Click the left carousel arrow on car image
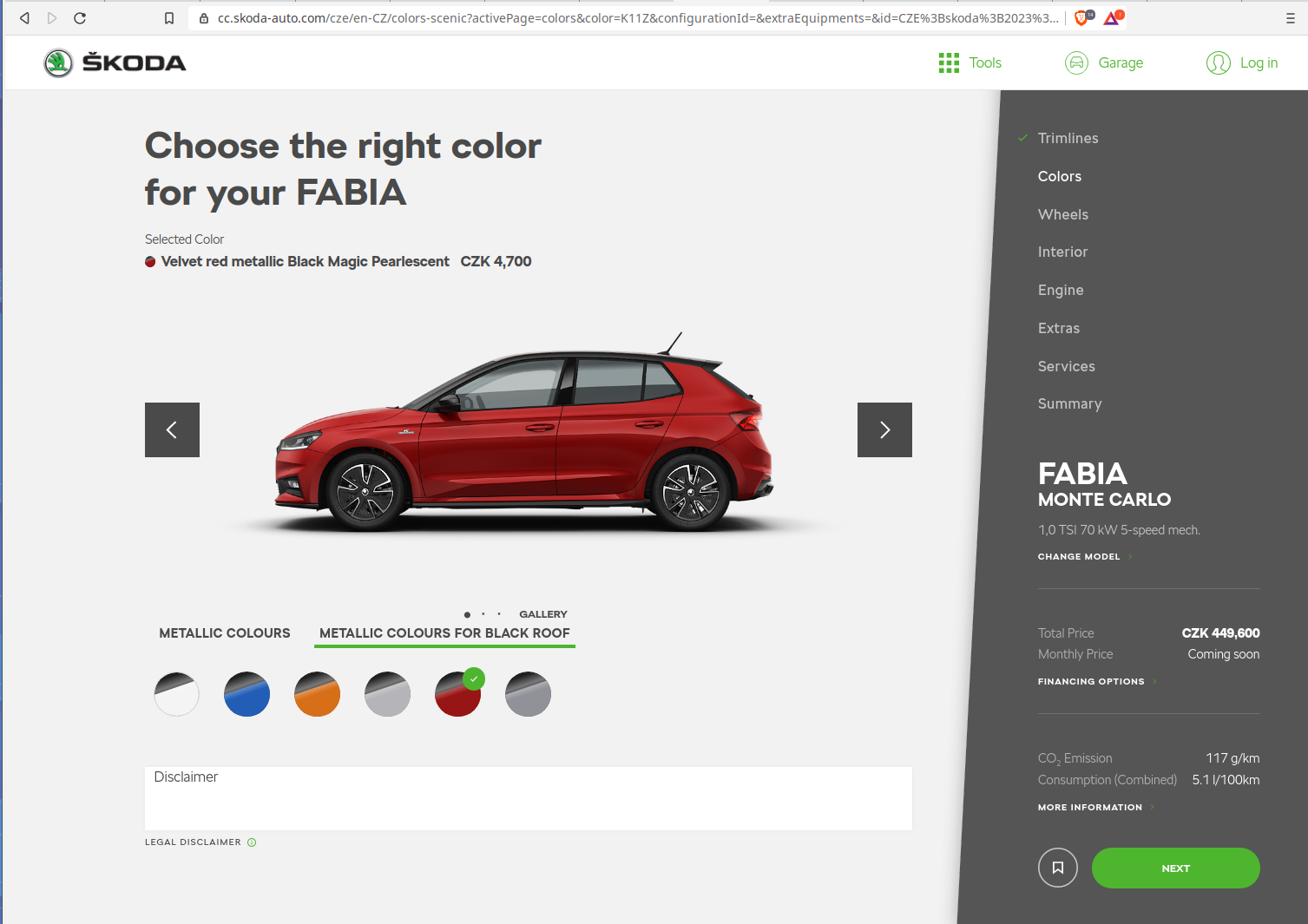1308x924 pixels. [172, 429]
